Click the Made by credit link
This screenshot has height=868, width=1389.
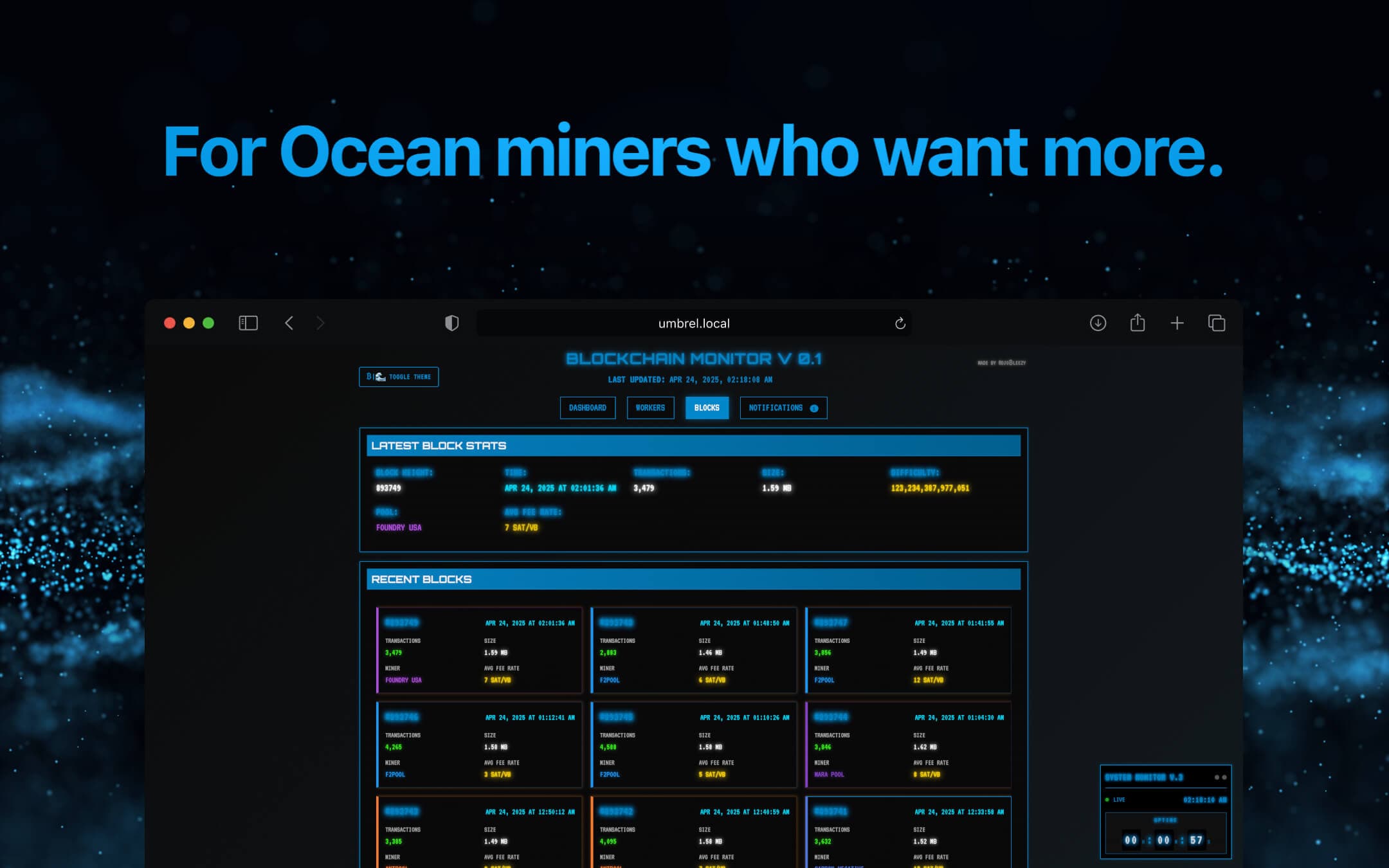(x=1001, y=363)
